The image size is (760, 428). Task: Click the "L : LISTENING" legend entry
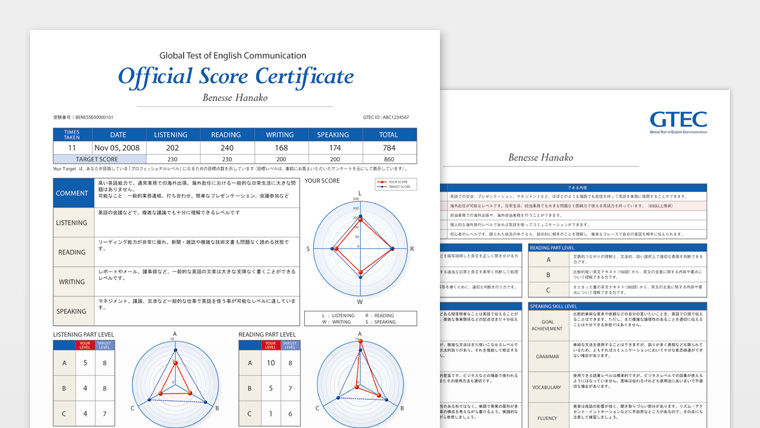click(338, 316)
